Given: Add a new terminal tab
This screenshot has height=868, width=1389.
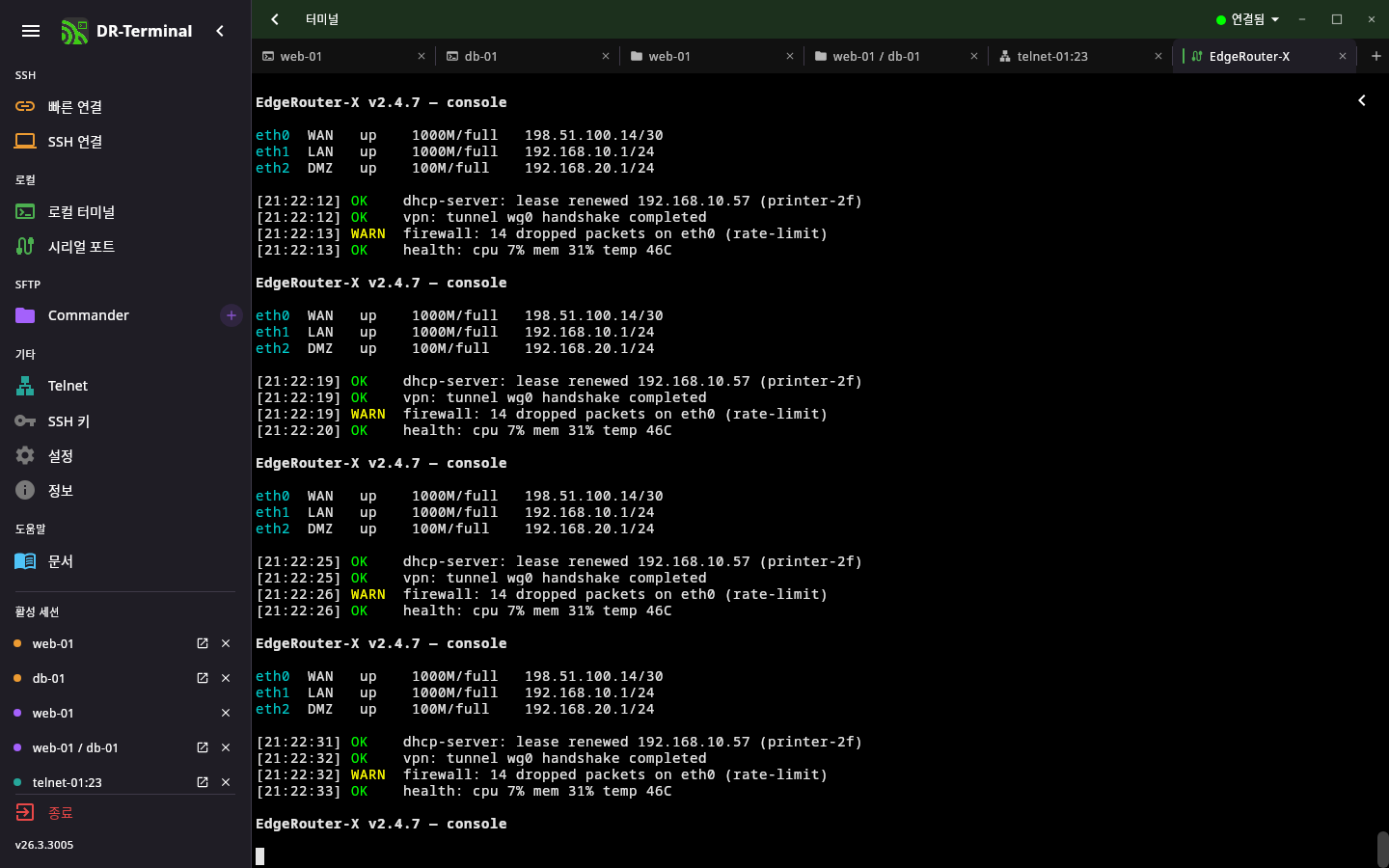Looking at the screenshot, I should [x=1375, y=56].
